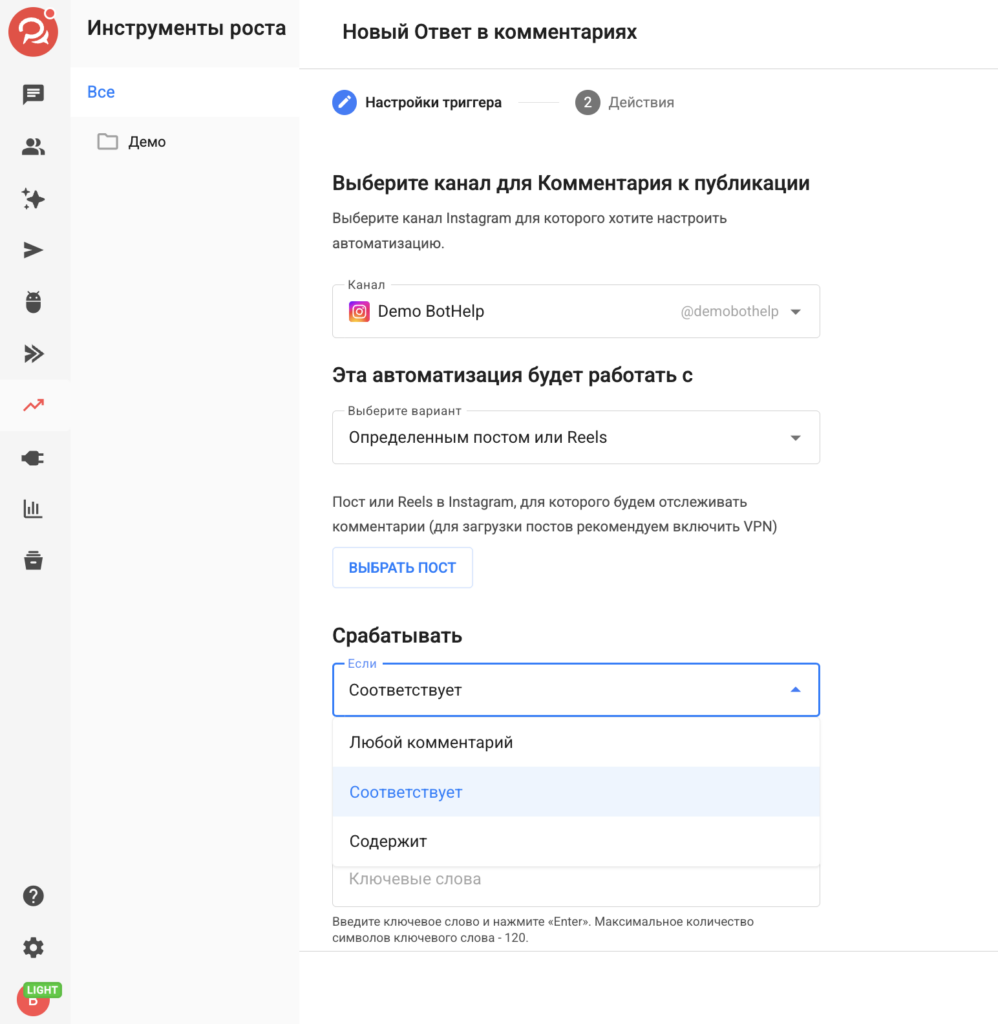Collapse the Если Соответствует dropdown
Screen dimensions: 998x1024
click(x=575, y=690)
